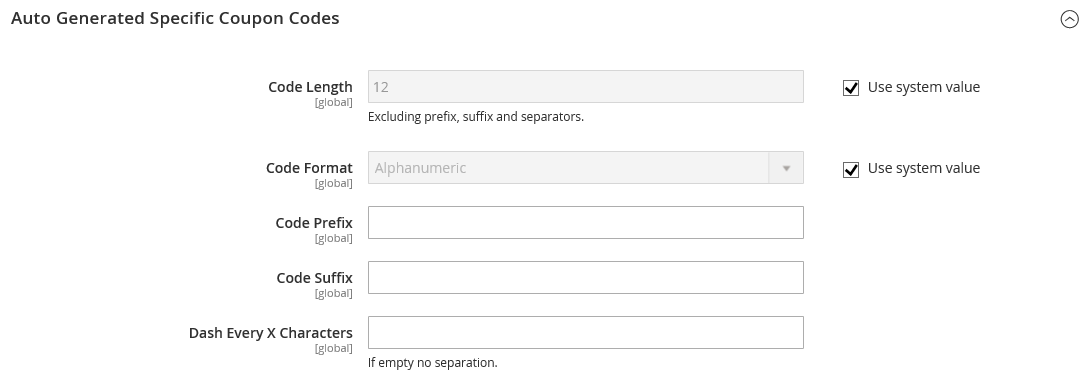Click the Alphanumeric Code Format select box
This screenshot has width=1092, height=390.
pos(586,168)
